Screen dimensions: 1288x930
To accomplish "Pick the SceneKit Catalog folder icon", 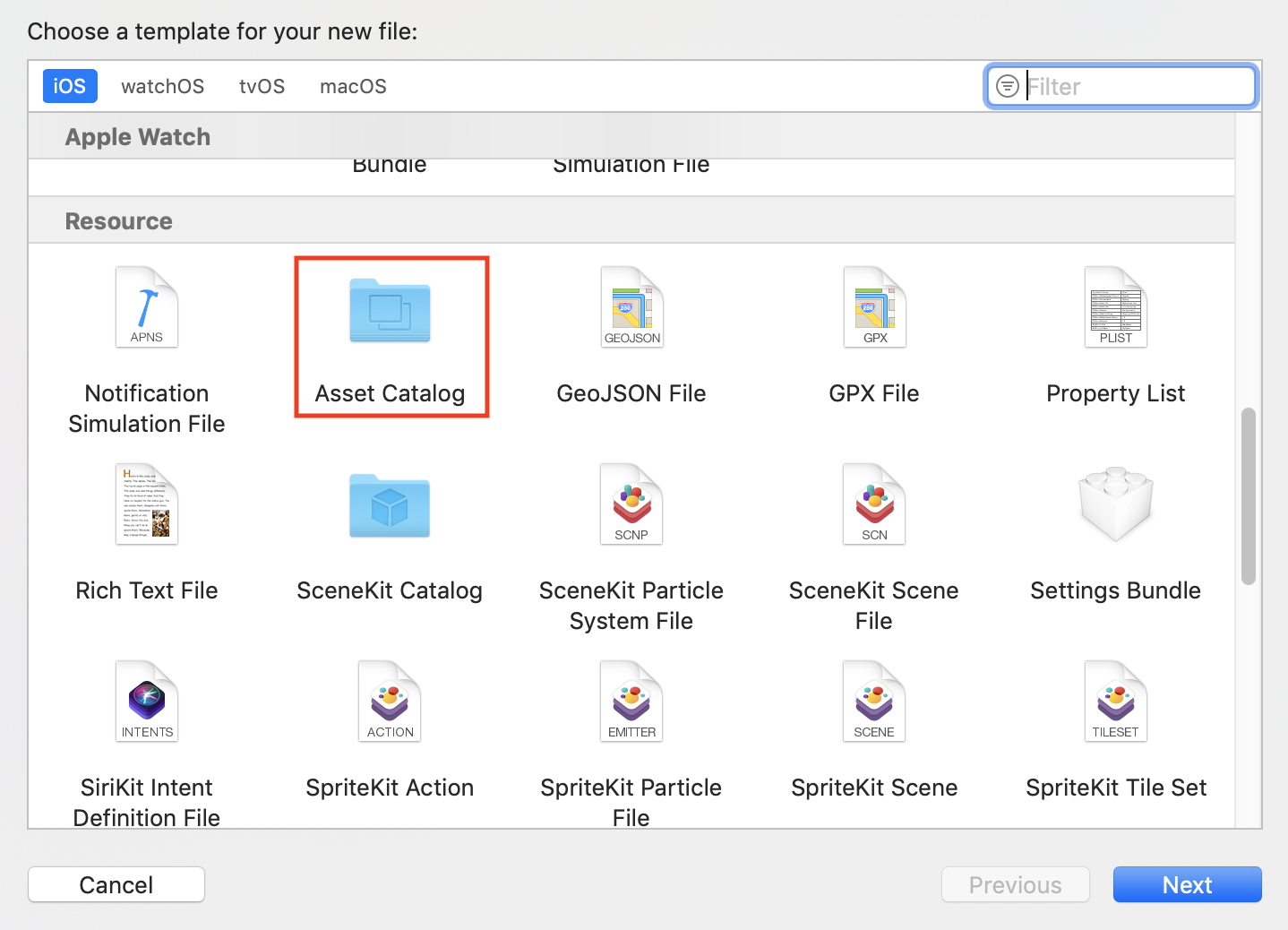I will pos(390,506).
